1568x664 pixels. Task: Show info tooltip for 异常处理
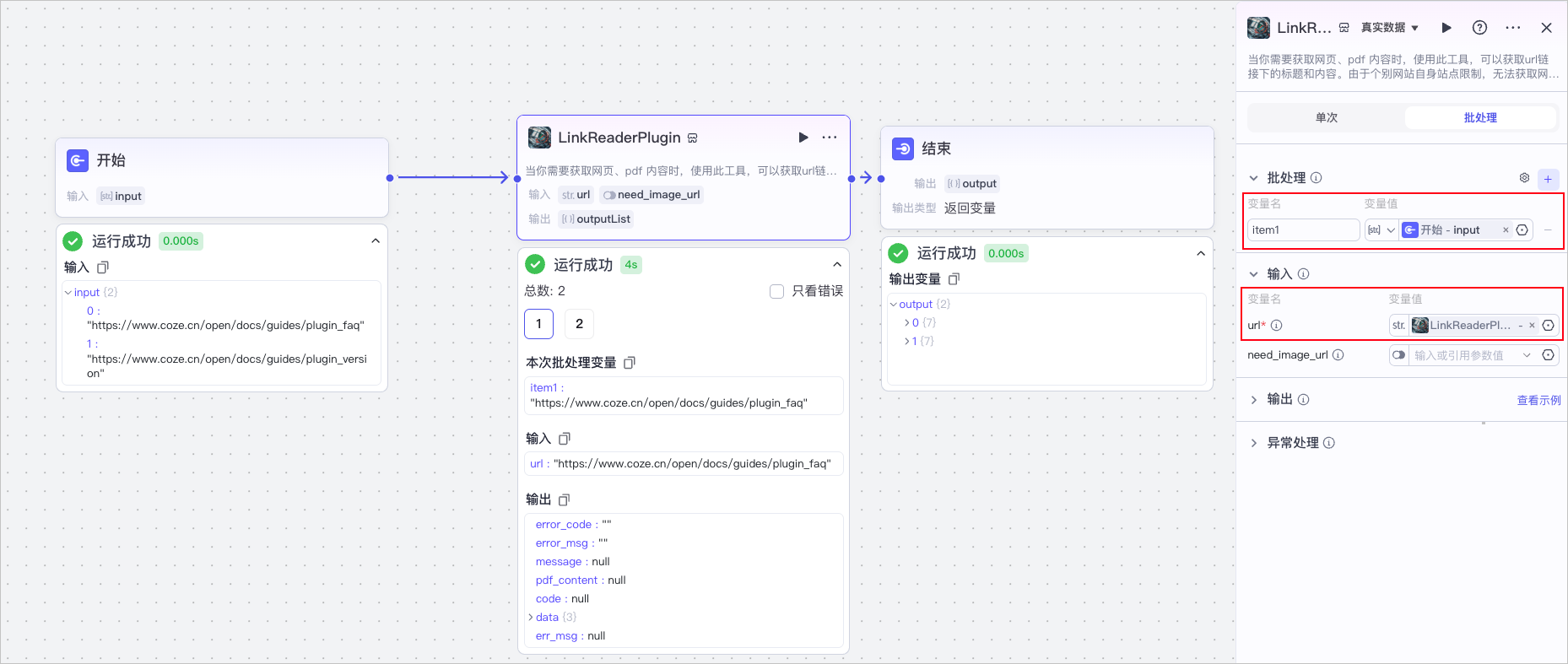click(x=1329, y=443)
